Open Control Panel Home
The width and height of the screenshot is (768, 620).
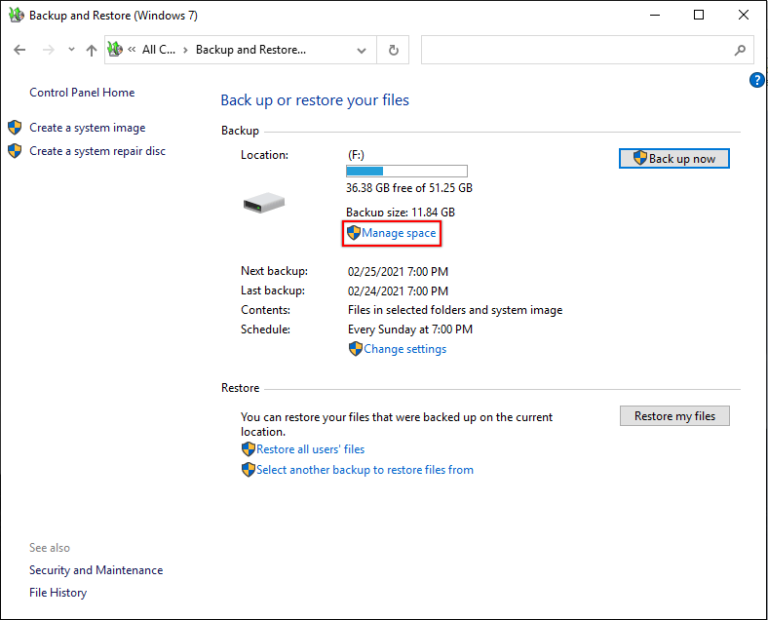(82, 93)
